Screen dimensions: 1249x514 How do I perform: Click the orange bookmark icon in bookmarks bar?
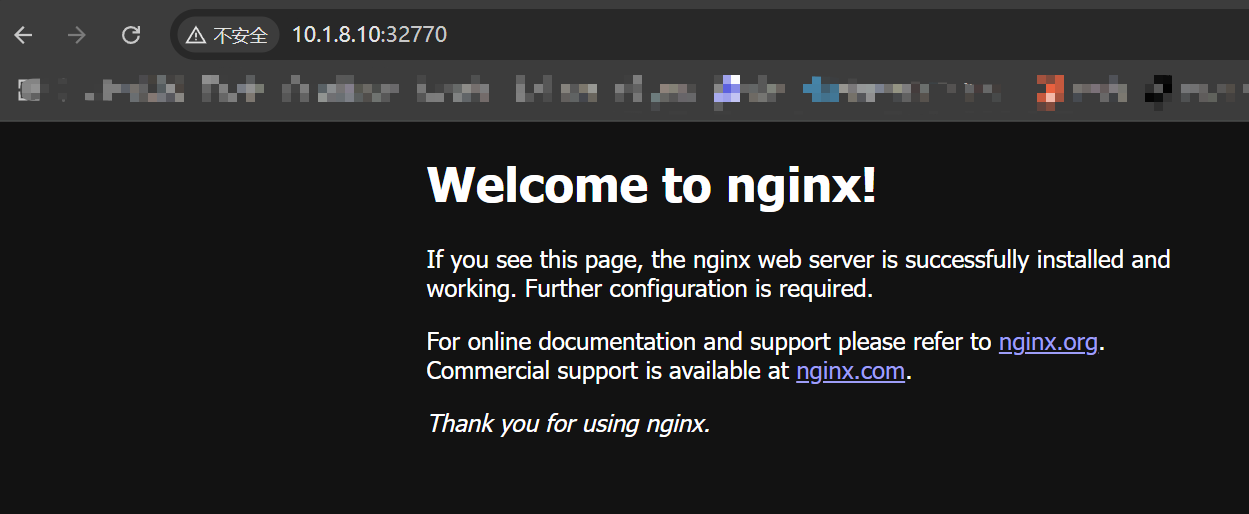pos(1049,91)
